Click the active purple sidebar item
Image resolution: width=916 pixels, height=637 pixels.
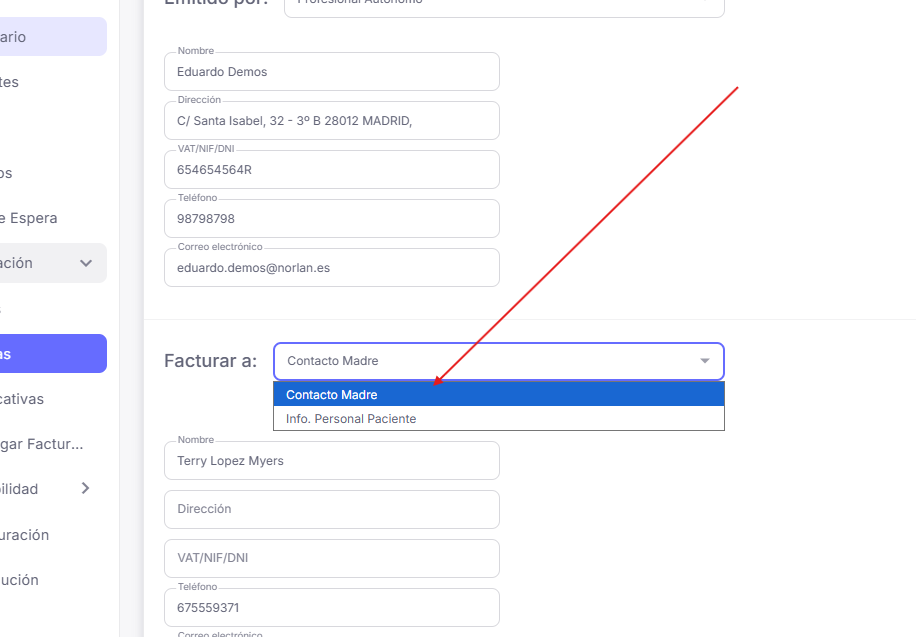click(50, 354)
